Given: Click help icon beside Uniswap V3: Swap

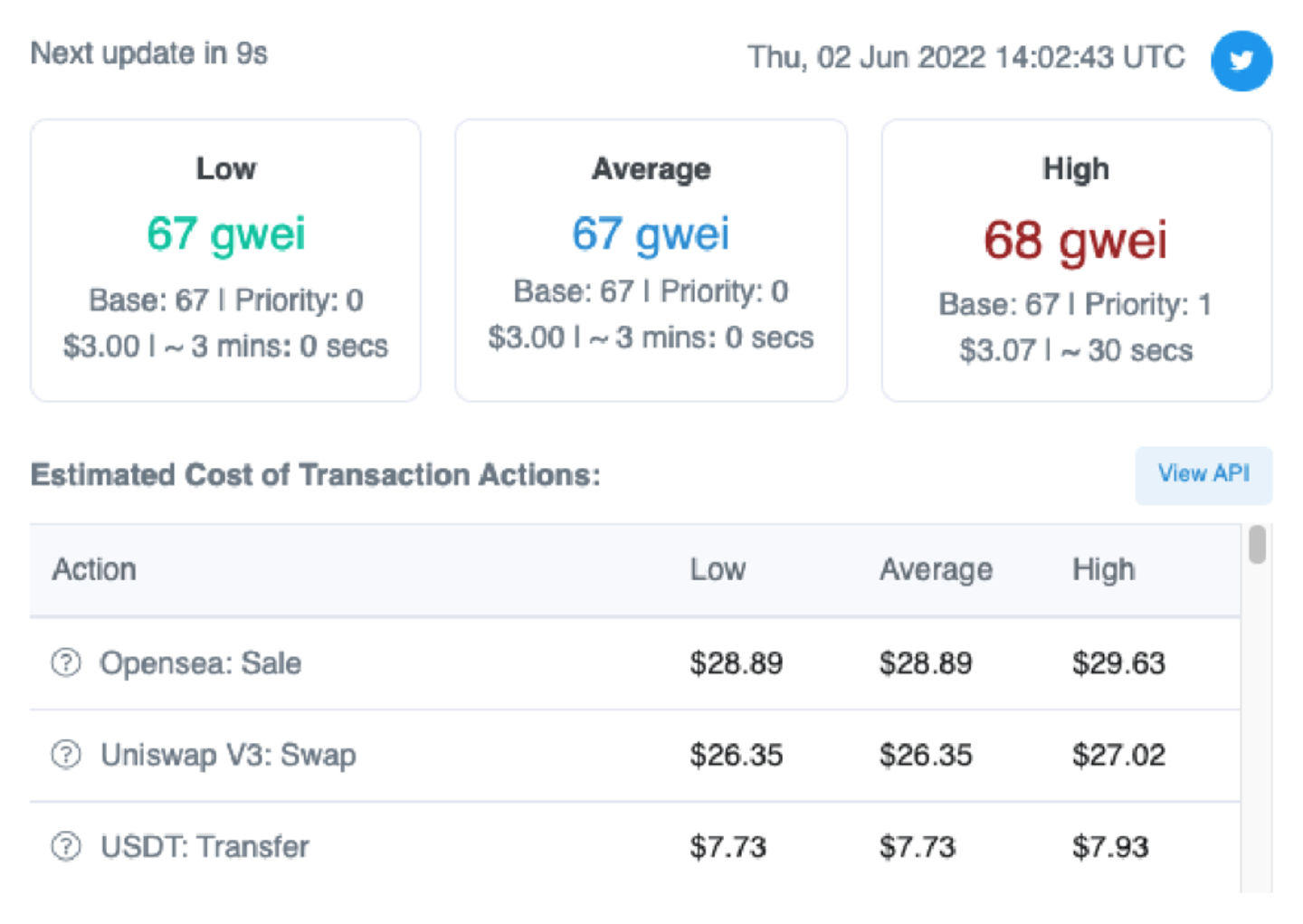Looking at the screenshot, I should 66,754.
